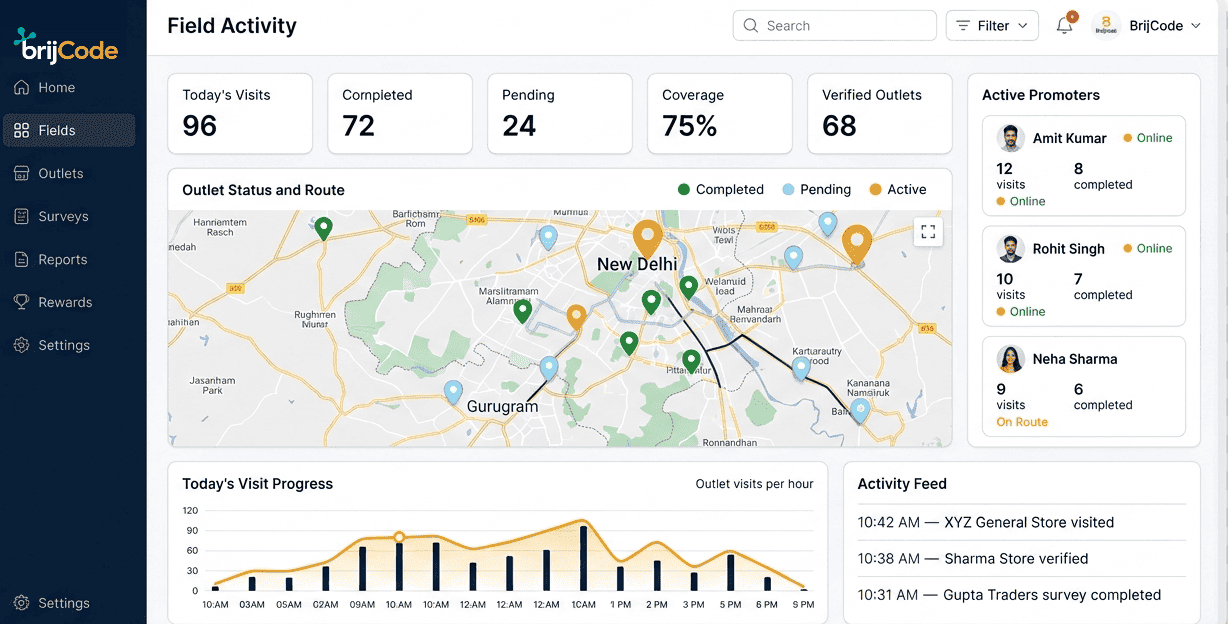
Task: Click the green completed pin near Hanriemtem Rasch
Action: [323, 229]
